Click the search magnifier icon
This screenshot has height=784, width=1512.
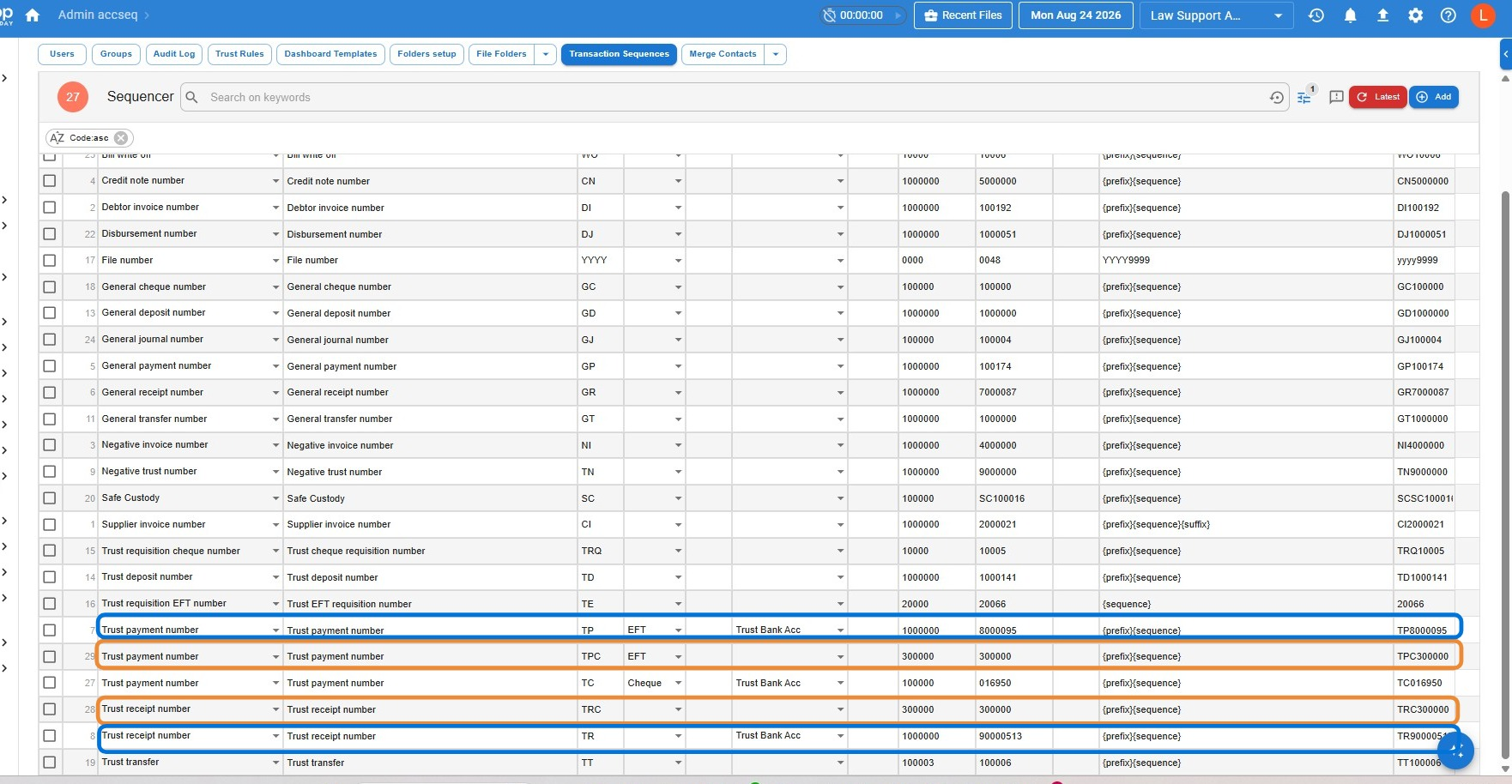coord(192,97)
